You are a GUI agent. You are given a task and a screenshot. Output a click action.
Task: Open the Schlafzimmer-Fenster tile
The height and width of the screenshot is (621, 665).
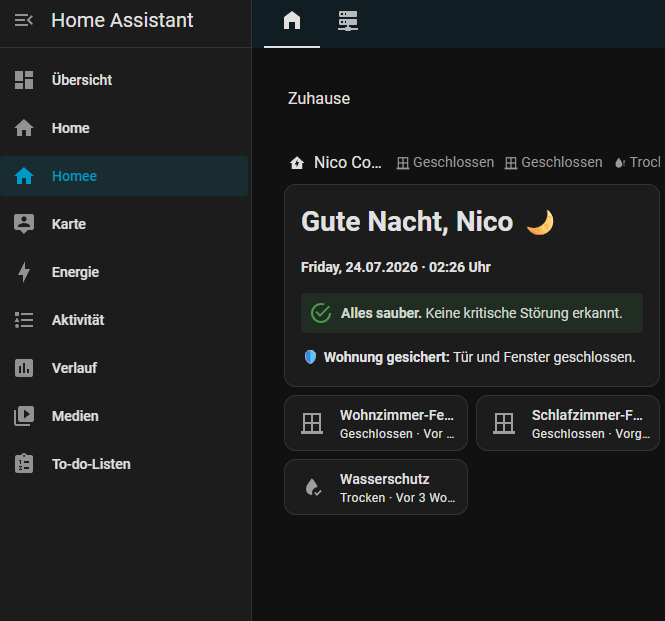click(x=568, y=423)
